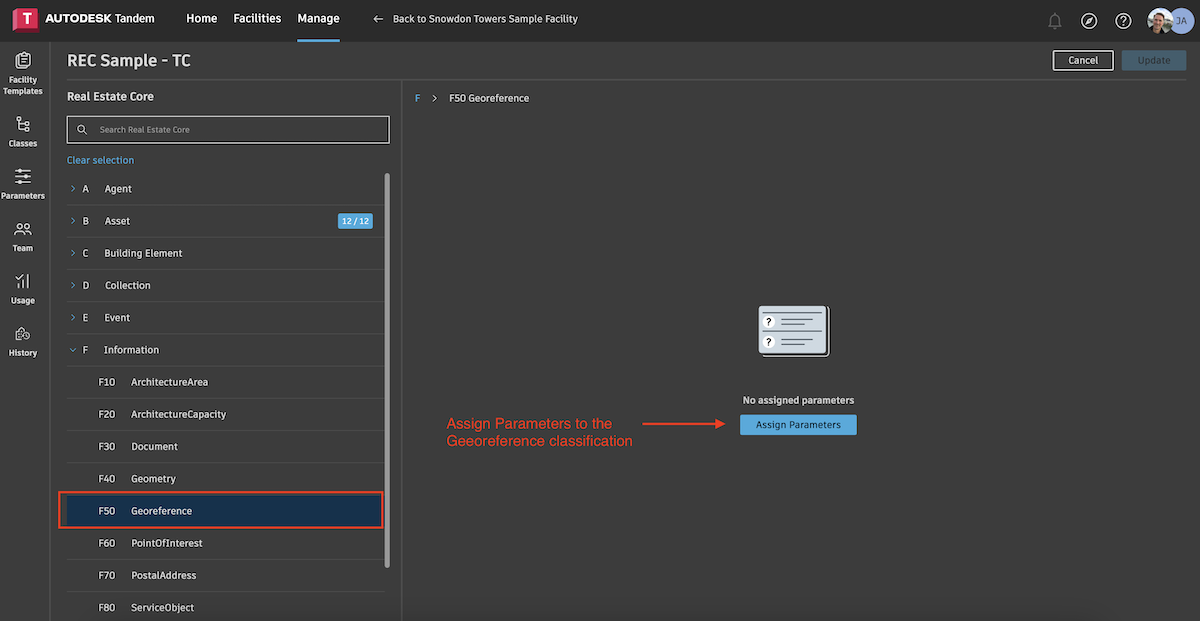Click the 12 / 12 Asset badge
Image resolution: width=1200 pixels, height=621 pixels.
[355, 221]
